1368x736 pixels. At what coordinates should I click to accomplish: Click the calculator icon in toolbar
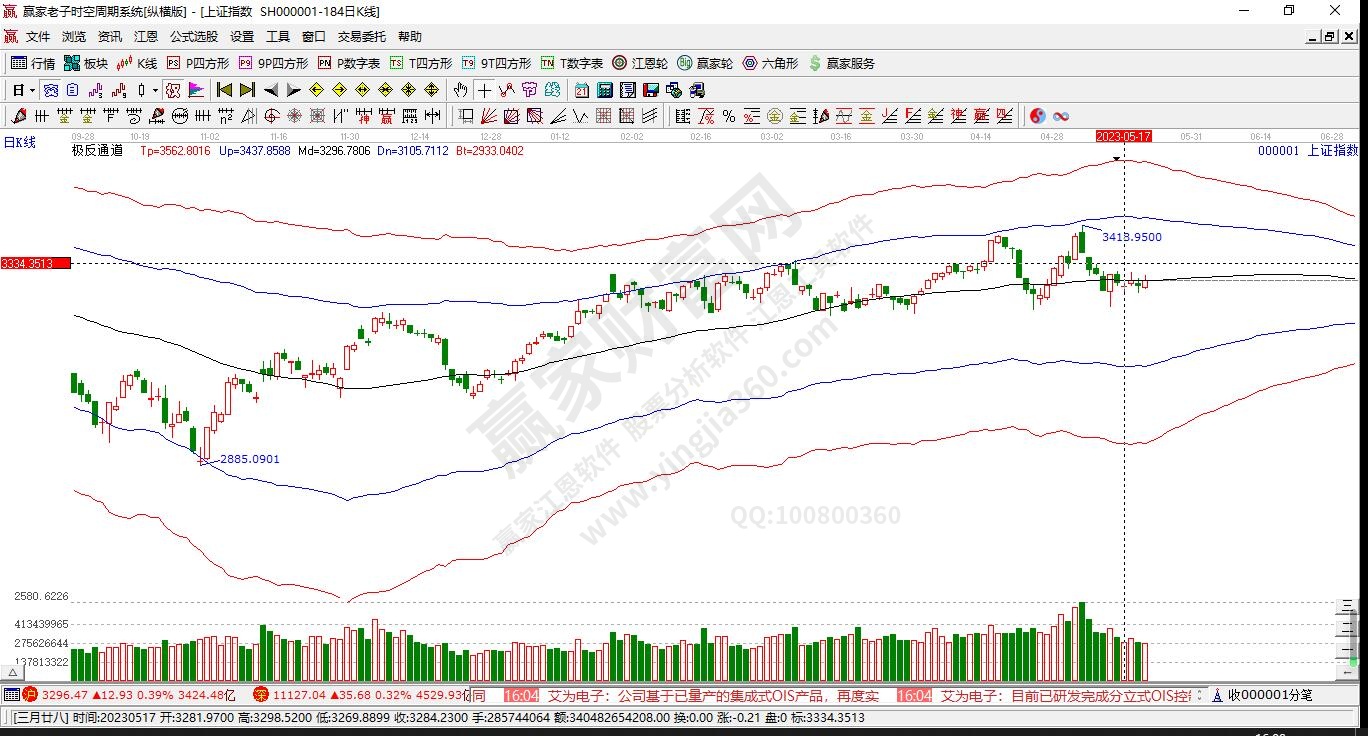pos(604,90)
